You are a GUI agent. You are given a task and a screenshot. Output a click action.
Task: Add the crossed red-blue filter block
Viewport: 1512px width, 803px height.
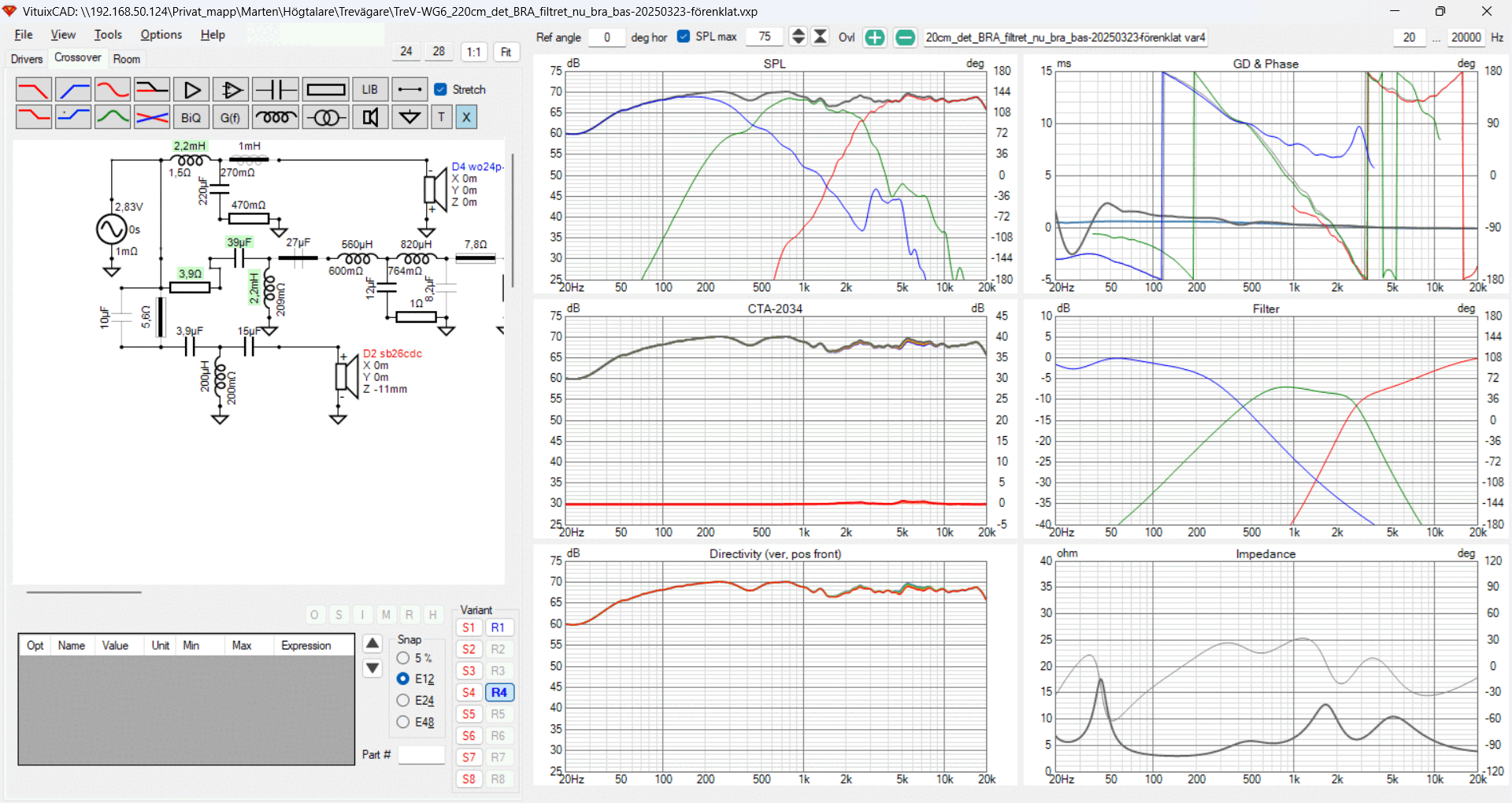pos(151,117)
